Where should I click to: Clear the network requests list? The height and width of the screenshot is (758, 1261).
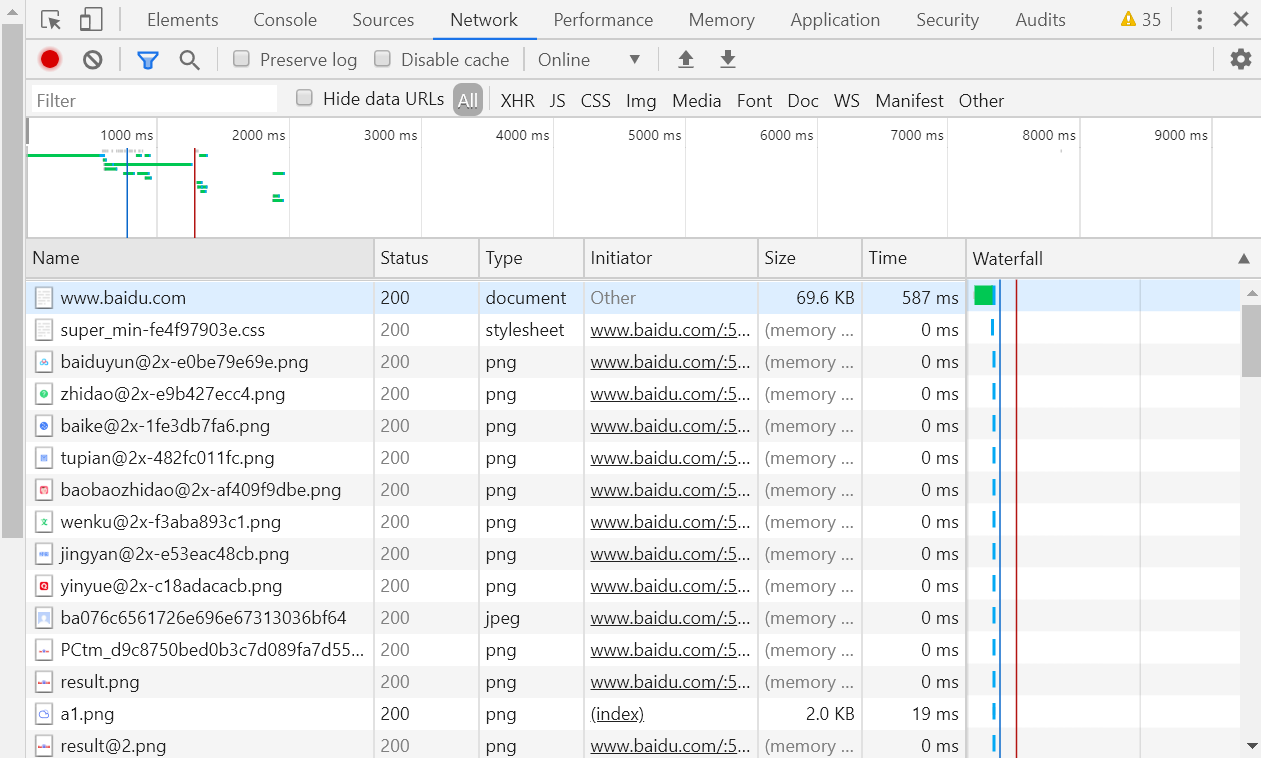92,59
